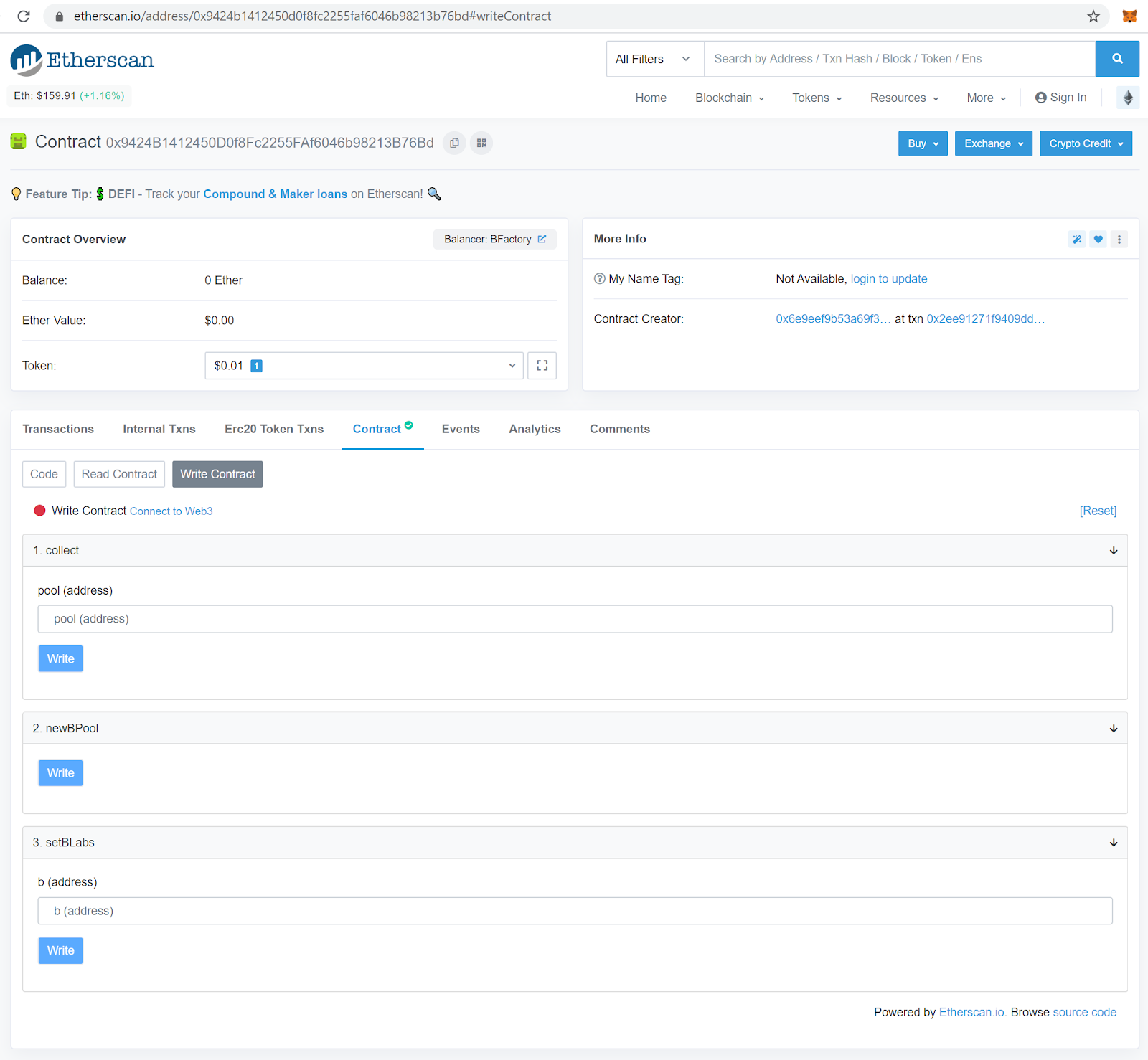Screen dimensions: 1148x1060
Task: Click the login to update link
Action: (x=889, y=279)
